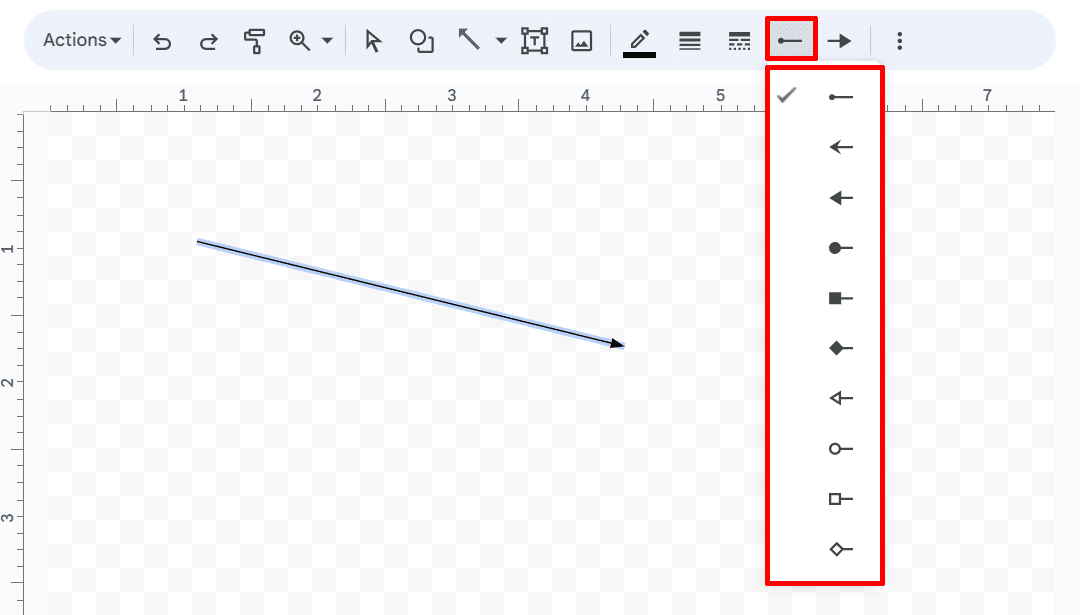The height and width of the screenshot is (615, 1080).
Task: Click the Undo button
Action: tap(161, 40)
